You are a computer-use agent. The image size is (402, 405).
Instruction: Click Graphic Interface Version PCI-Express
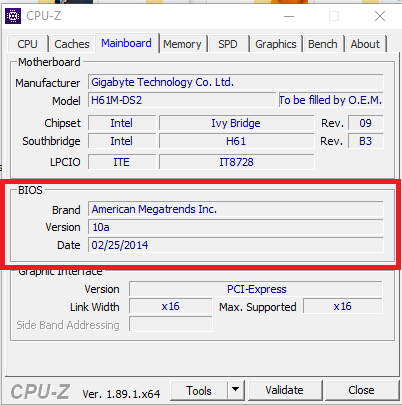(256, 289)
